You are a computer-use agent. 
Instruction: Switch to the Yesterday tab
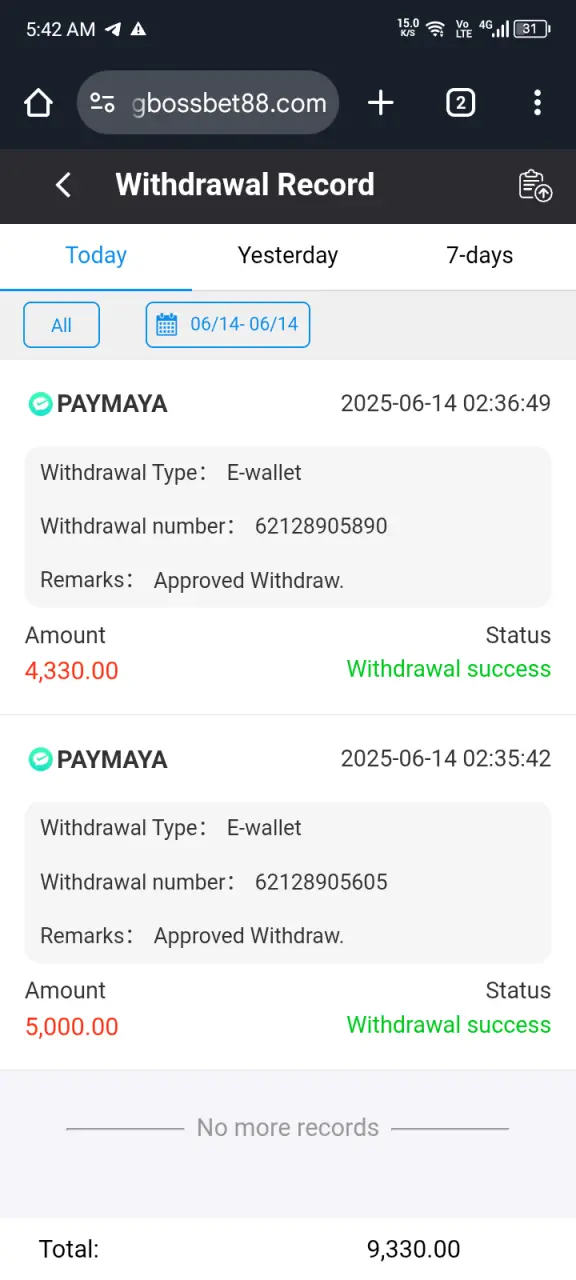tap(288, 256)
